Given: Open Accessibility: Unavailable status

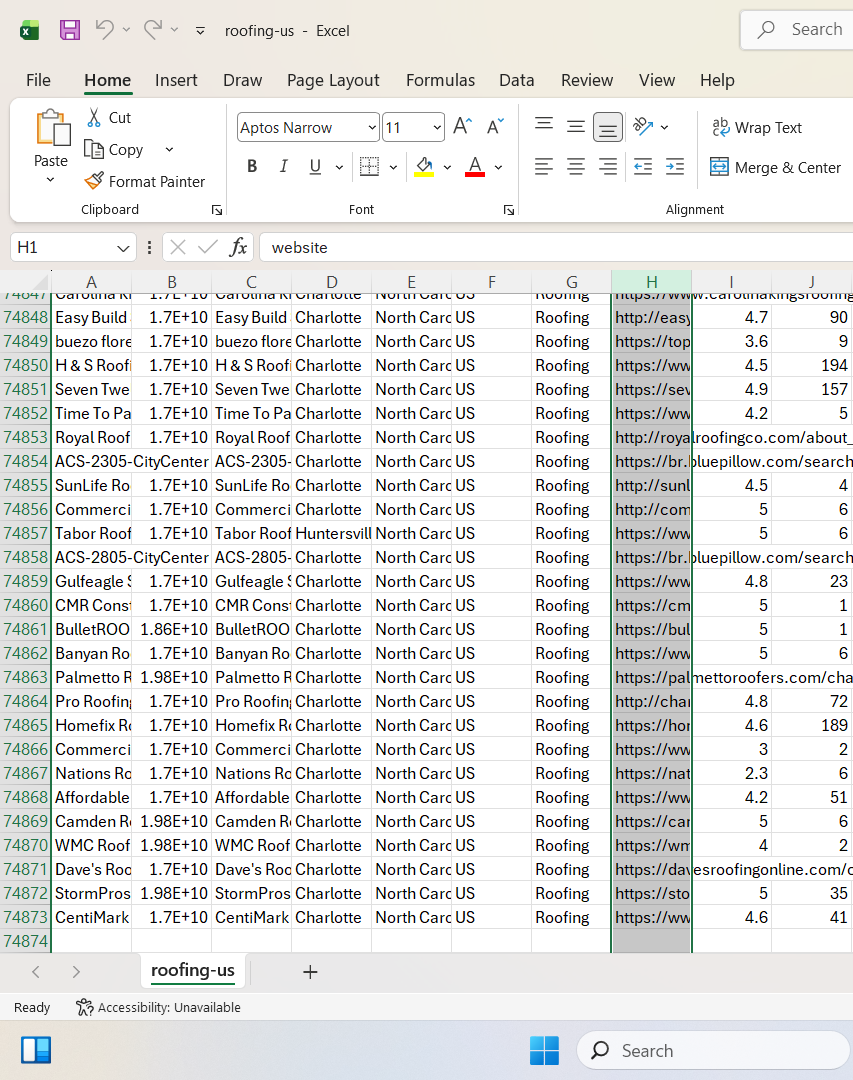Looking at the screenshot, I should tap(158, 1007).
